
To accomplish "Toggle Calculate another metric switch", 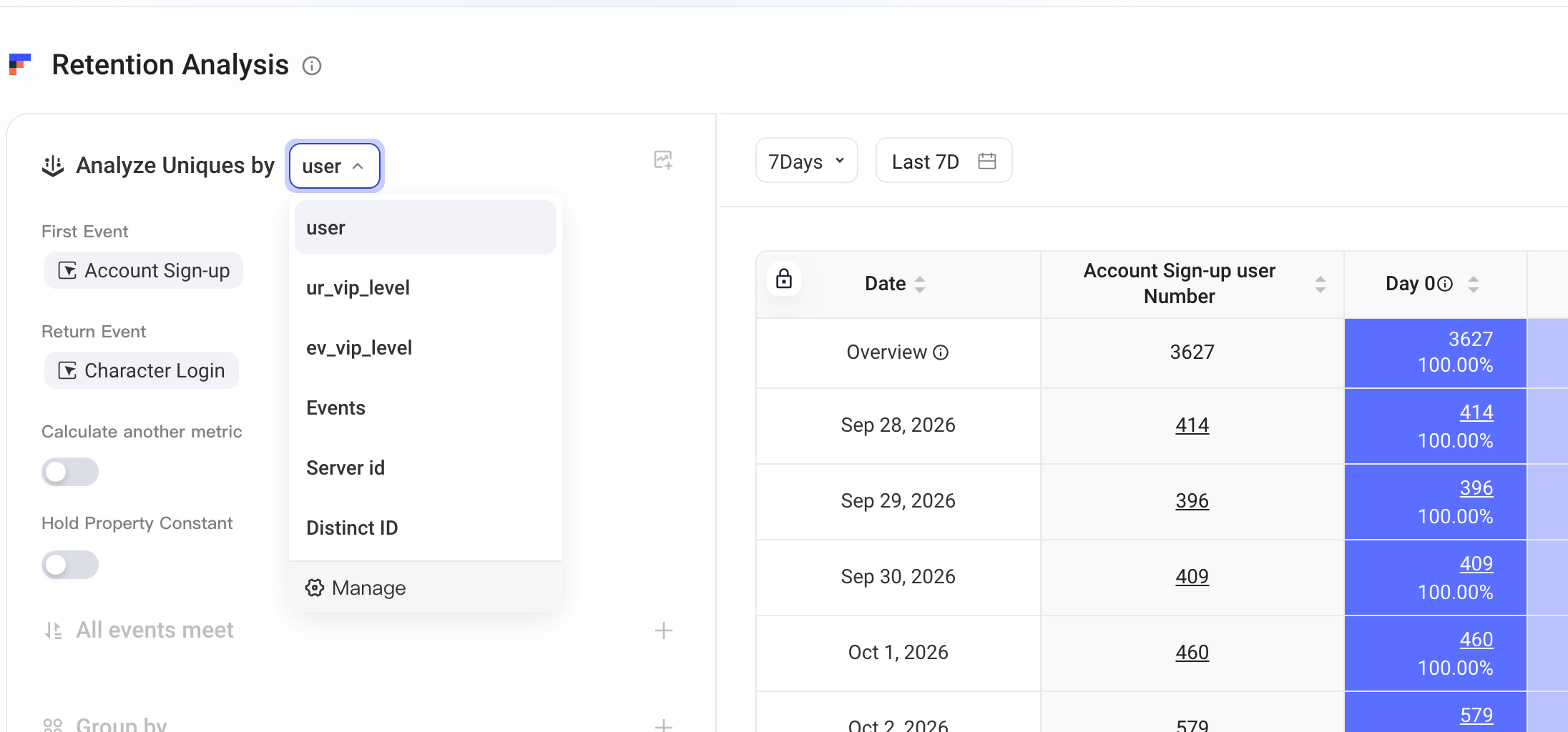I will pyautogui.click(x=70, y=472).
